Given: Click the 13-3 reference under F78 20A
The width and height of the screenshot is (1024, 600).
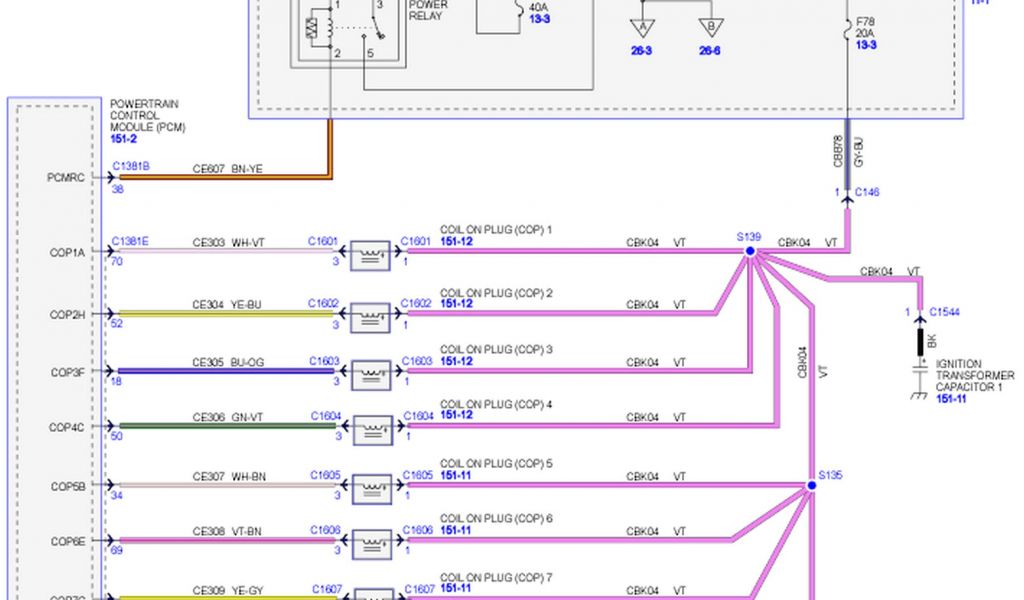Looking at the screenshot, I should click(866, 45).
